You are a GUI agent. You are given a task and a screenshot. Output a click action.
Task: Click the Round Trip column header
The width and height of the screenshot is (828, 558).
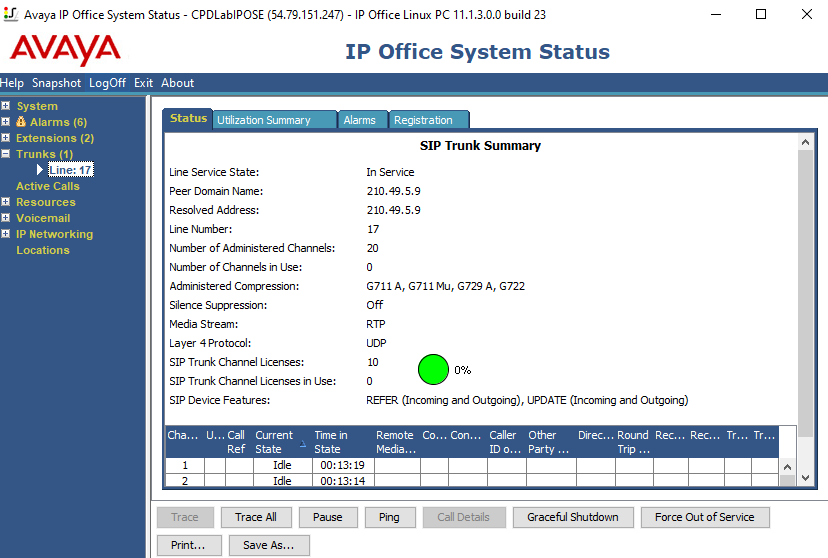click(634, 442)
